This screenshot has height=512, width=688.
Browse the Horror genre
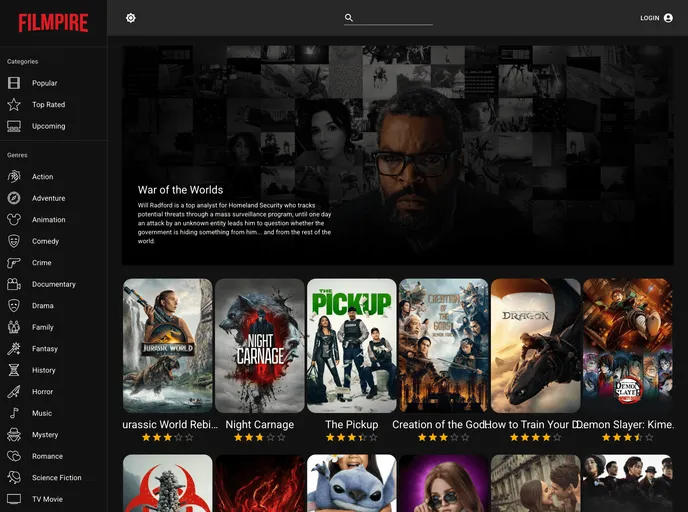(x=54, y=391)
